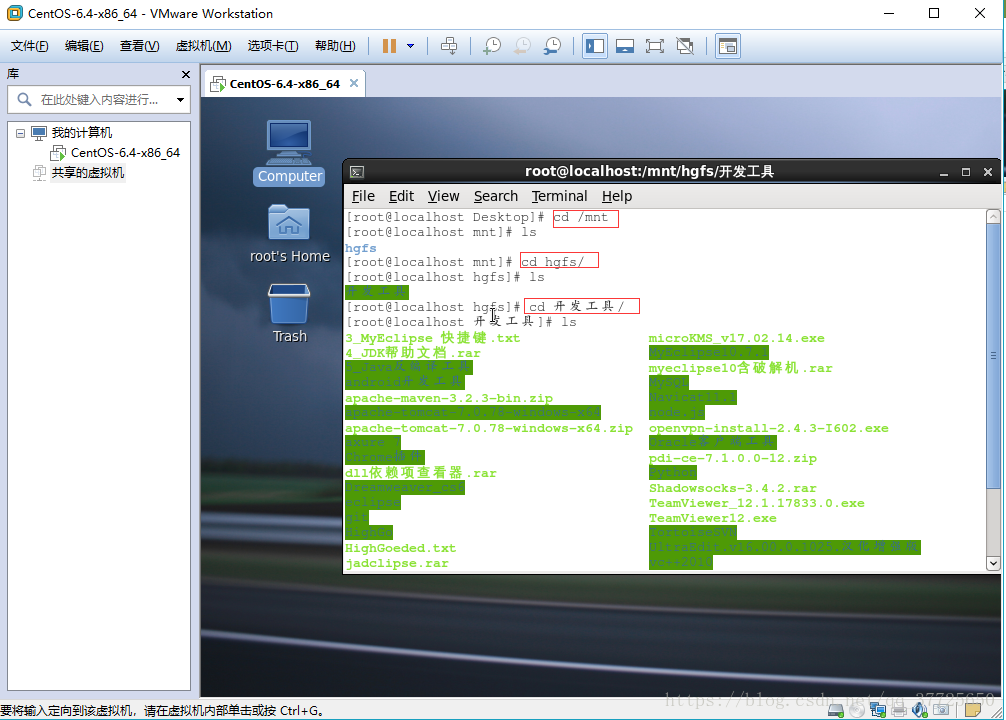
Task: Click the terminal window title bar icon
Action: [357, 172]
